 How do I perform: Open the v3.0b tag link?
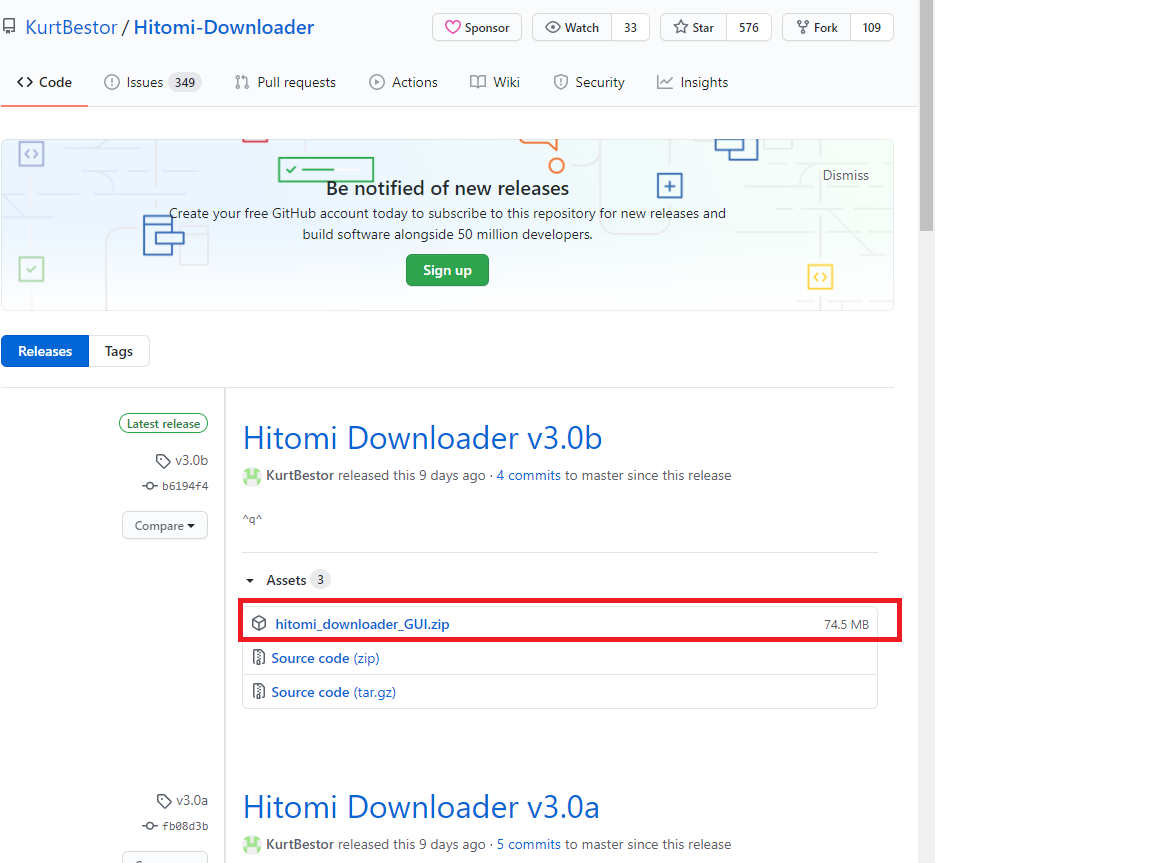(182, 461)
